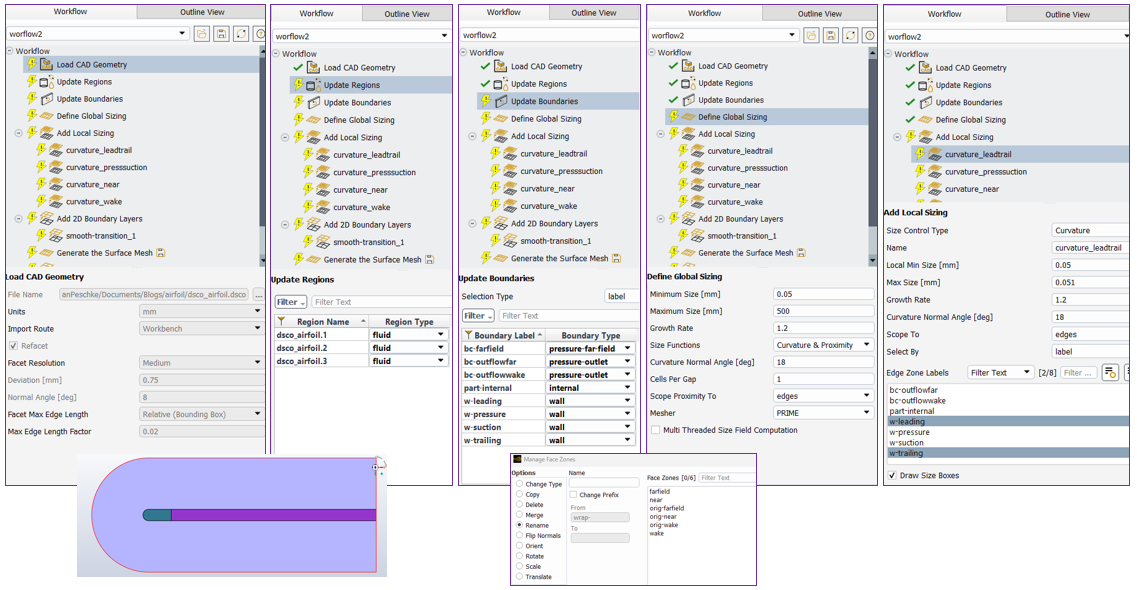Screen dimensions: 1137x590
Task: Select Workflow tab in Update Boundaries panel
Action: tap(503, 12)
